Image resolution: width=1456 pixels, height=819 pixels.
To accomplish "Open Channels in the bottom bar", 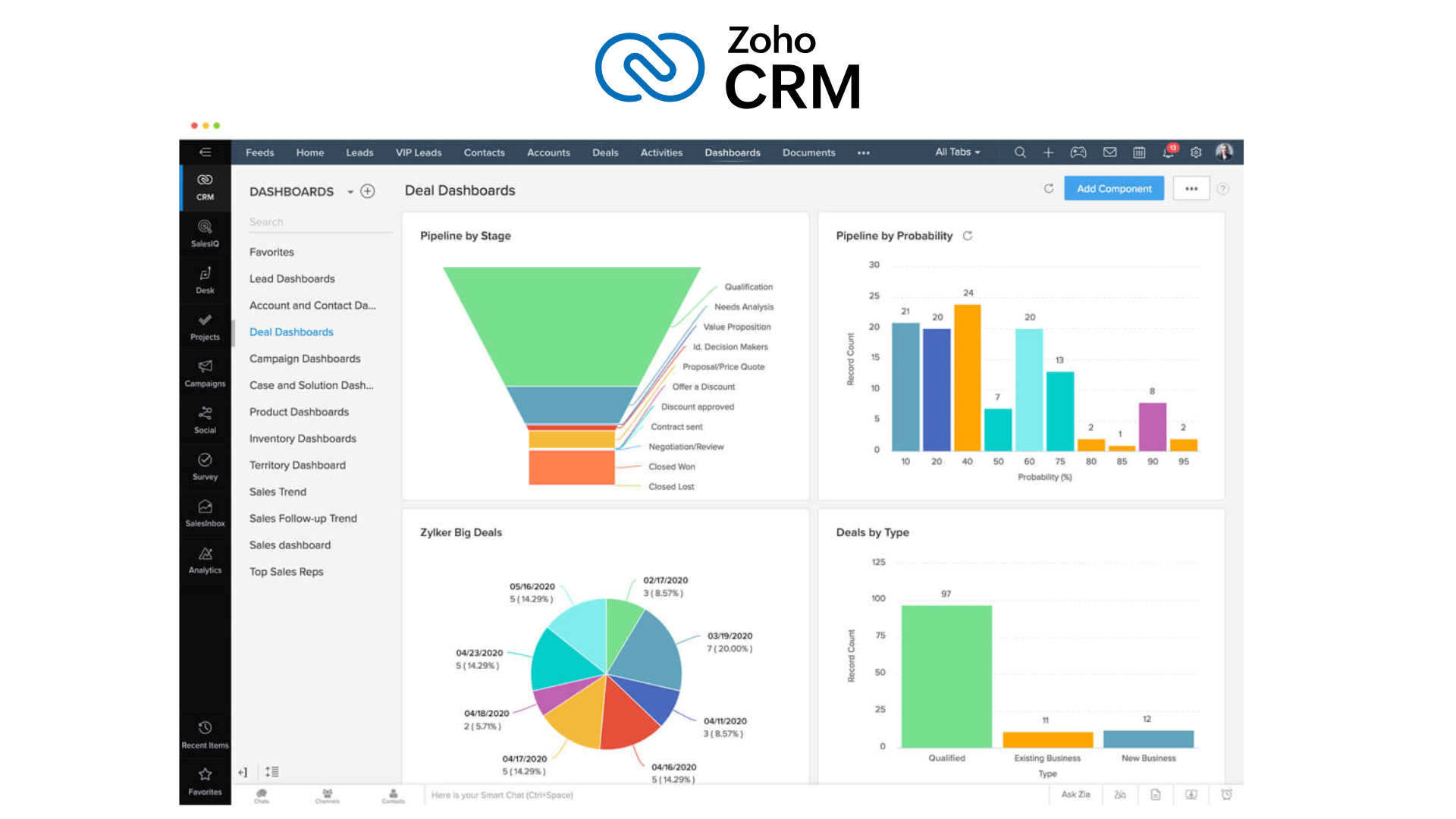I will pos(328,795).
